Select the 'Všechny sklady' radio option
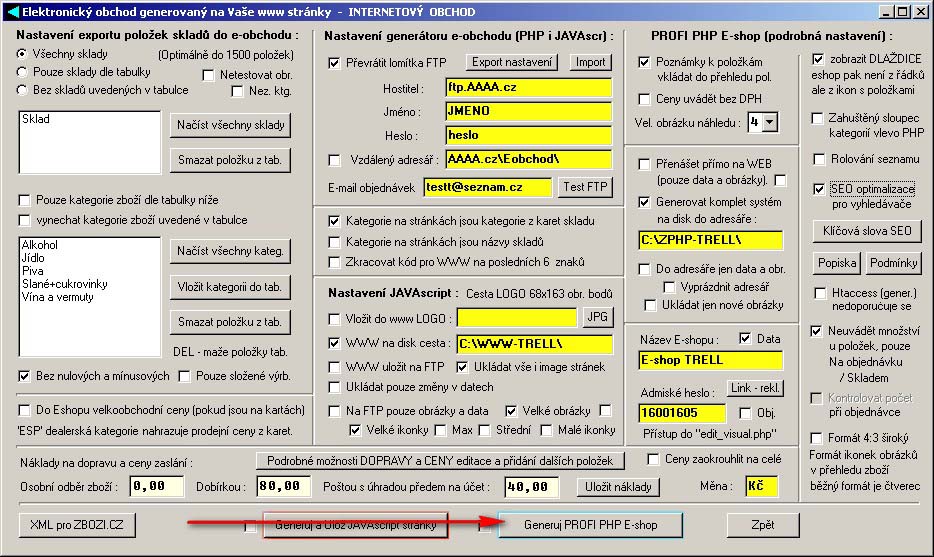The image size is (934, 557). tap(22, 54)
